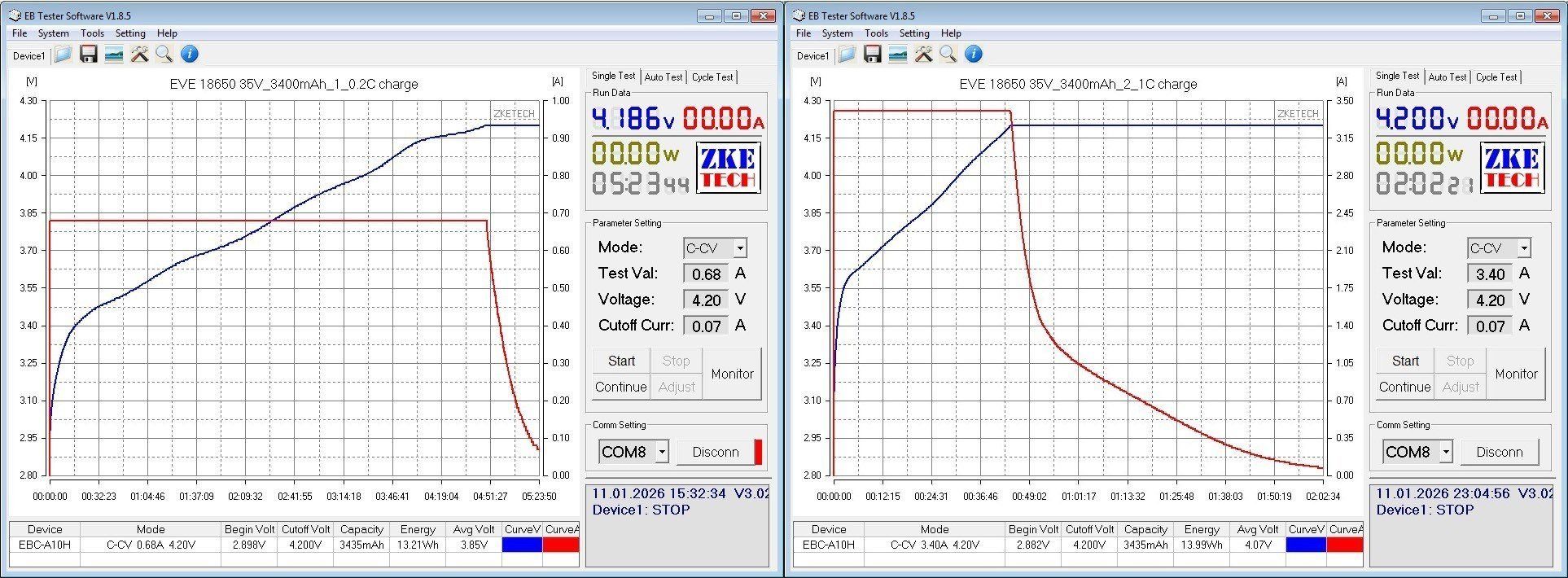
Task: Click the ZKE TECH logo in left window
Action: coord(728,168)
